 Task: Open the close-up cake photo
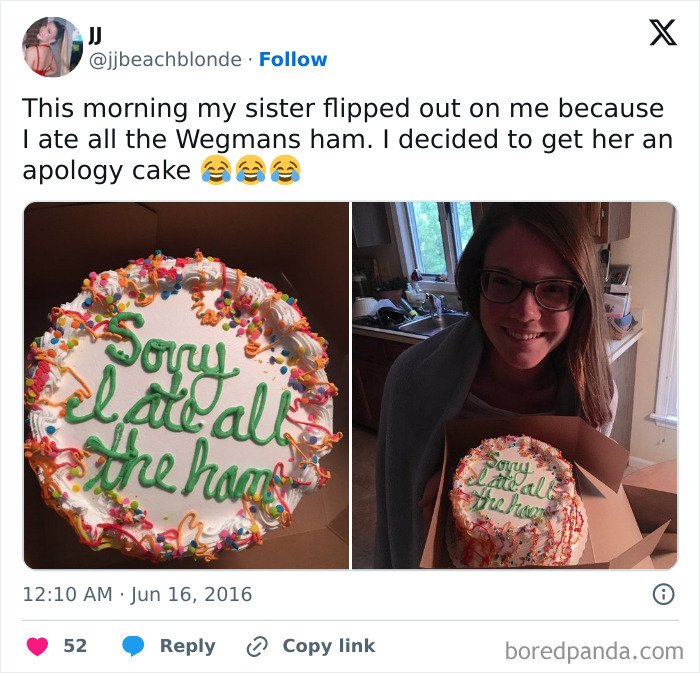click(186, 386)
